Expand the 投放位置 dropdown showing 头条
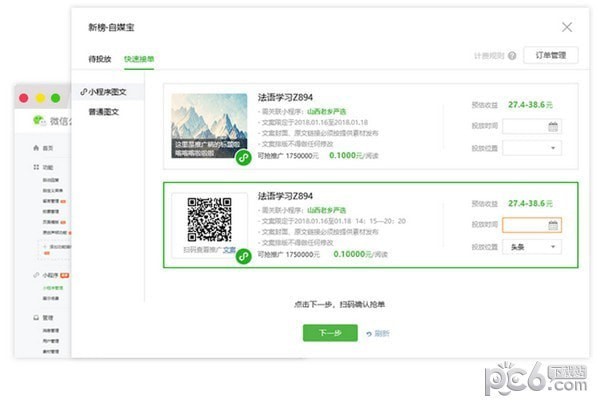 pyautogui.click(x=532, y=247)
